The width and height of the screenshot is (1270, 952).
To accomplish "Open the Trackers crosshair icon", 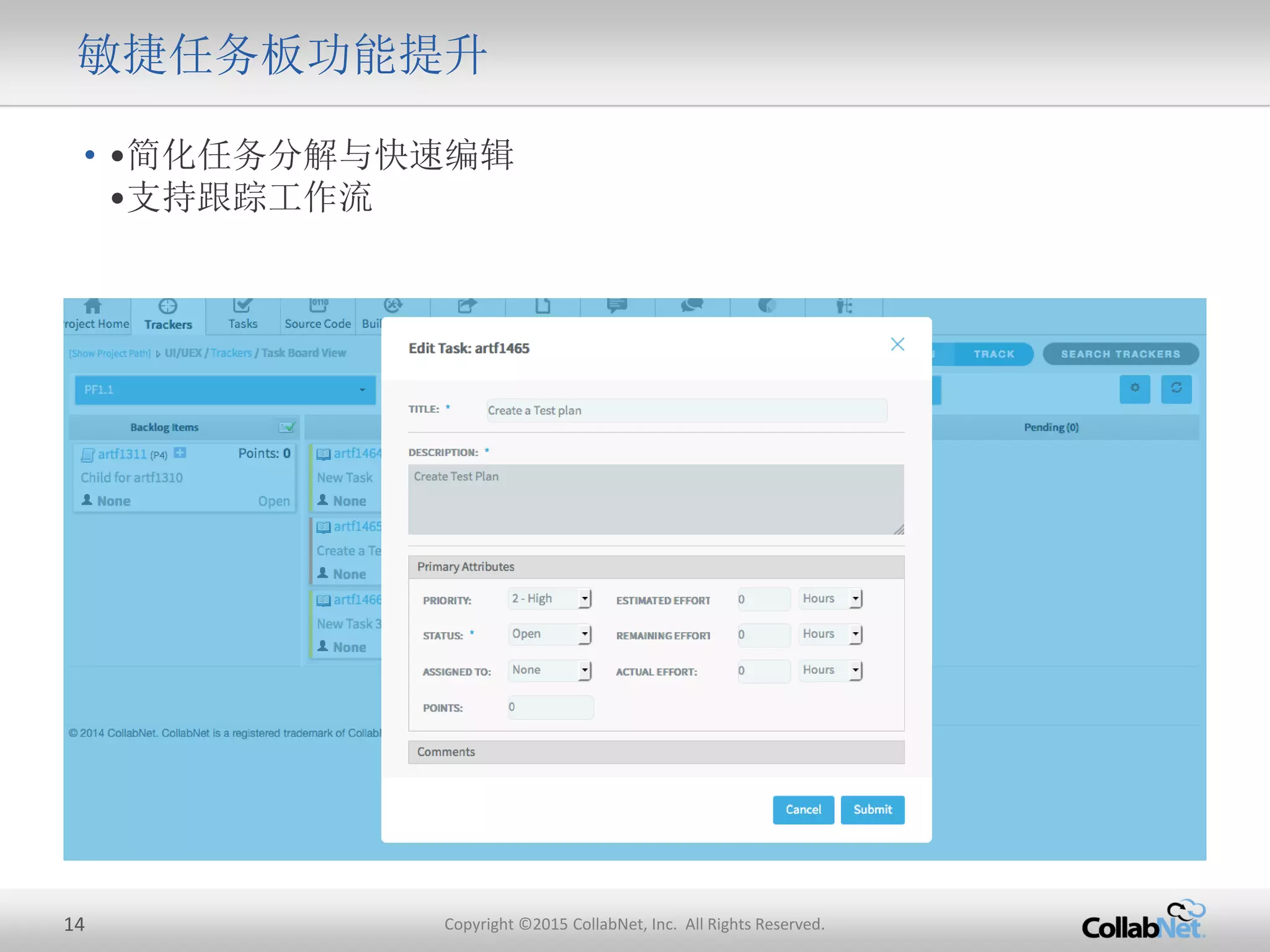I will tap(167, 306).
